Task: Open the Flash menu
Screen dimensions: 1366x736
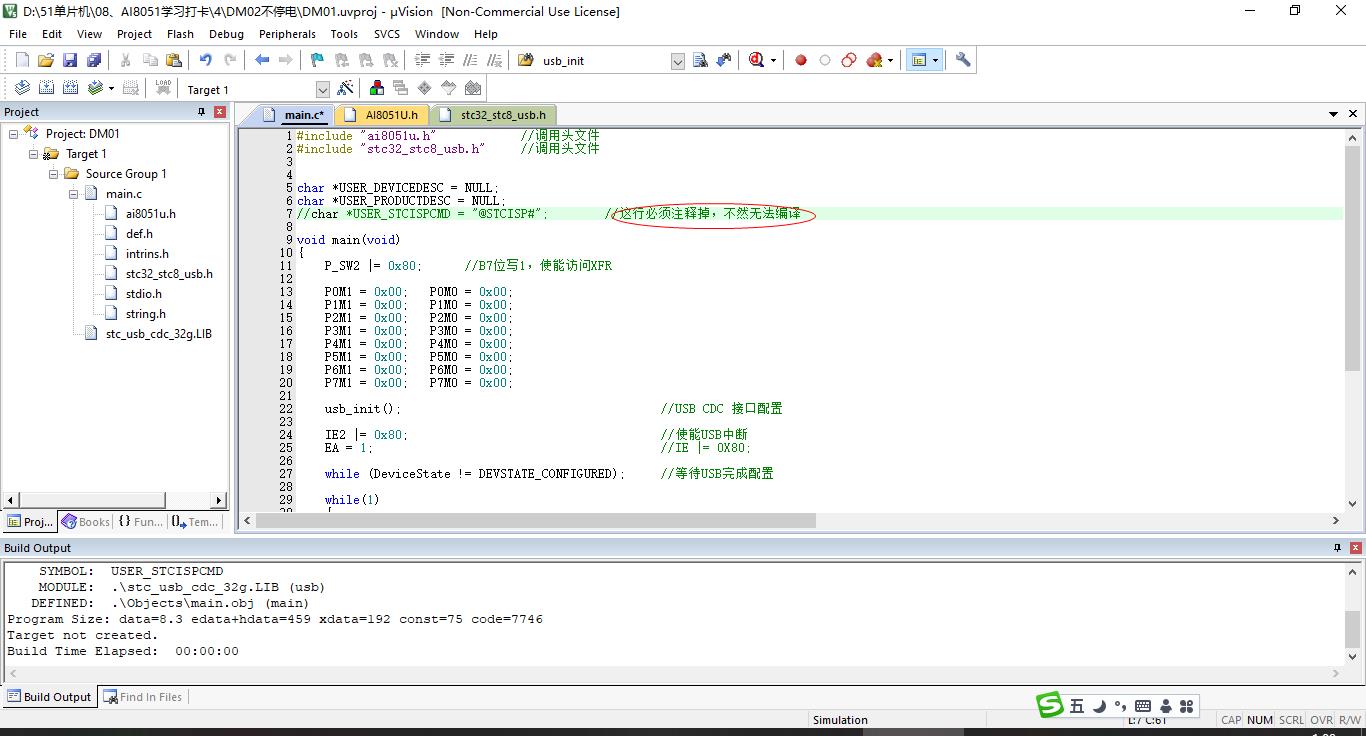Action: (180, 34)
